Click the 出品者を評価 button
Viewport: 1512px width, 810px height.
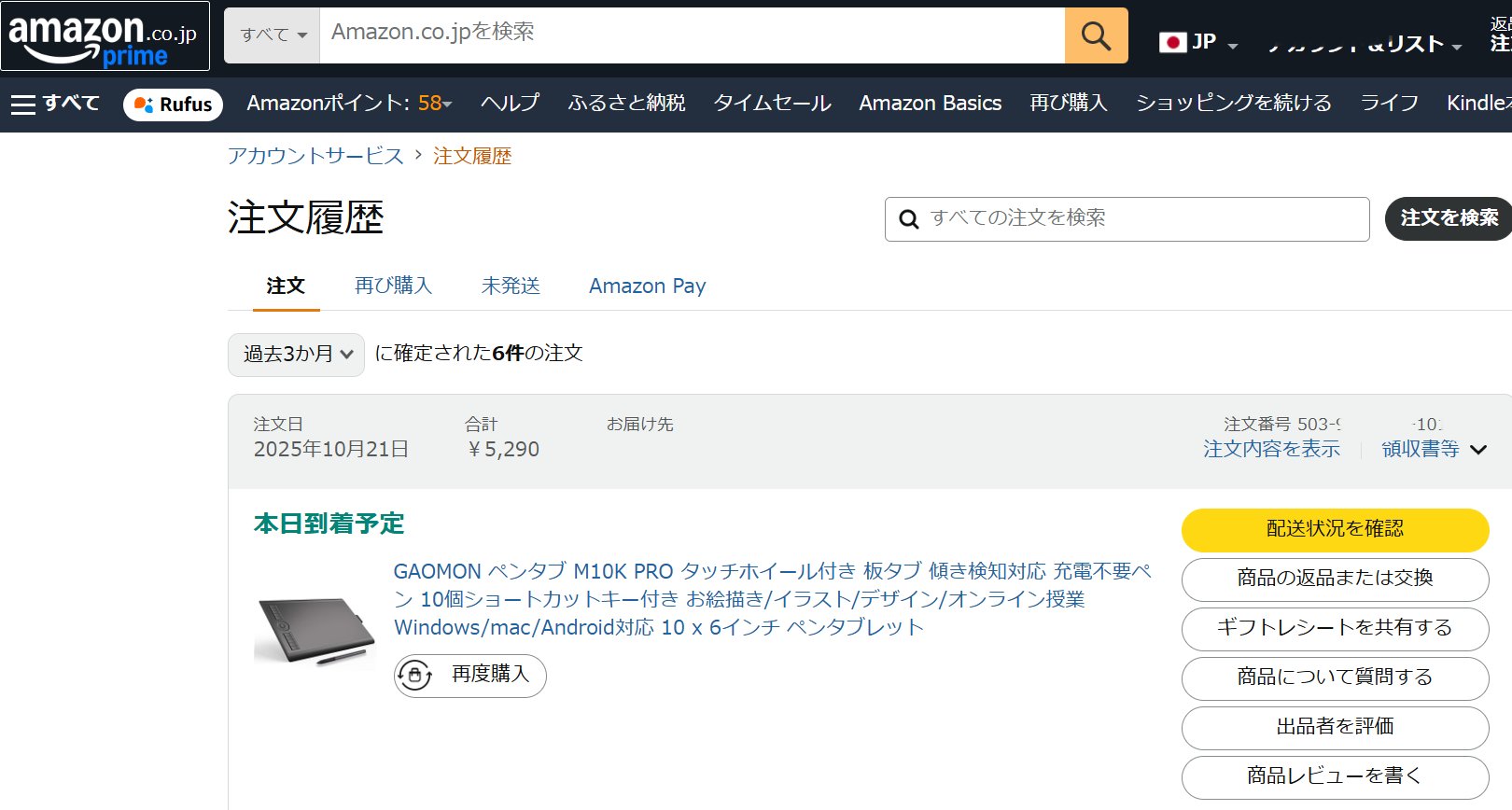pos(1335,728)
